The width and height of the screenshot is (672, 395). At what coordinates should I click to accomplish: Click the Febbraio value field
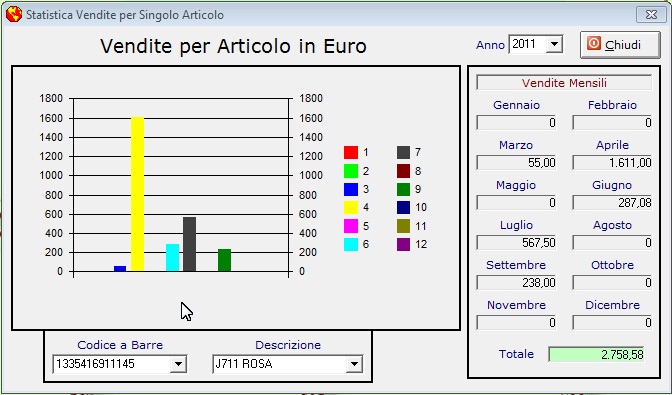click(x=612, y=123)
